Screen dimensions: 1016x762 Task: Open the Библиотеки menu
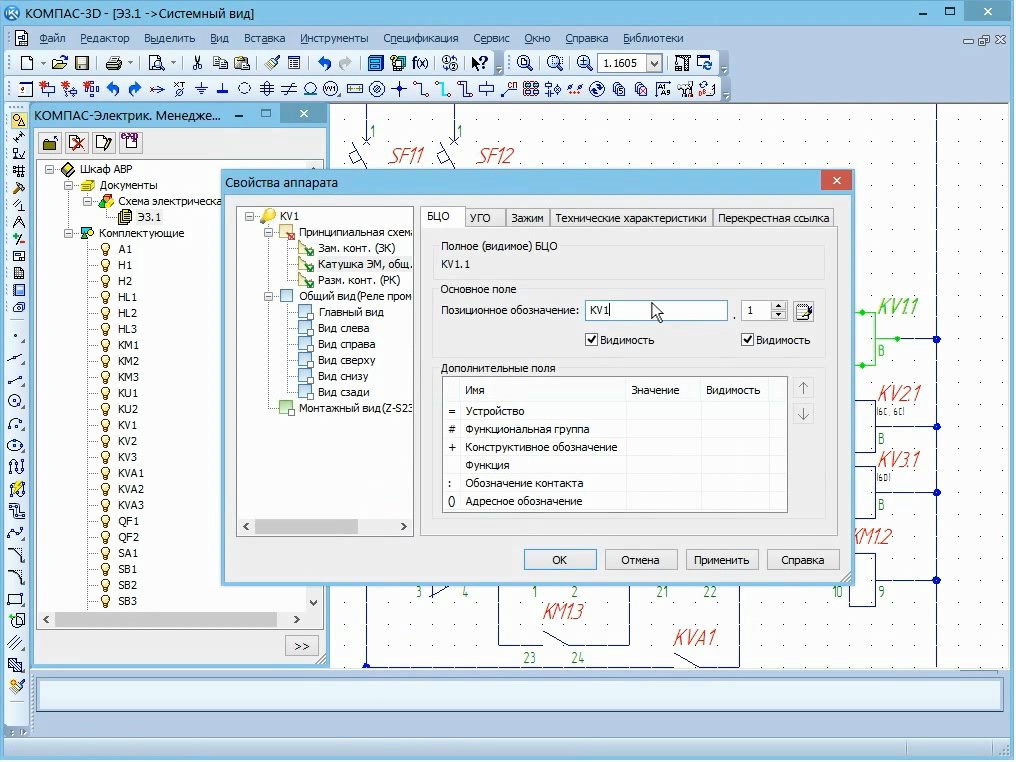click(653, 38)
